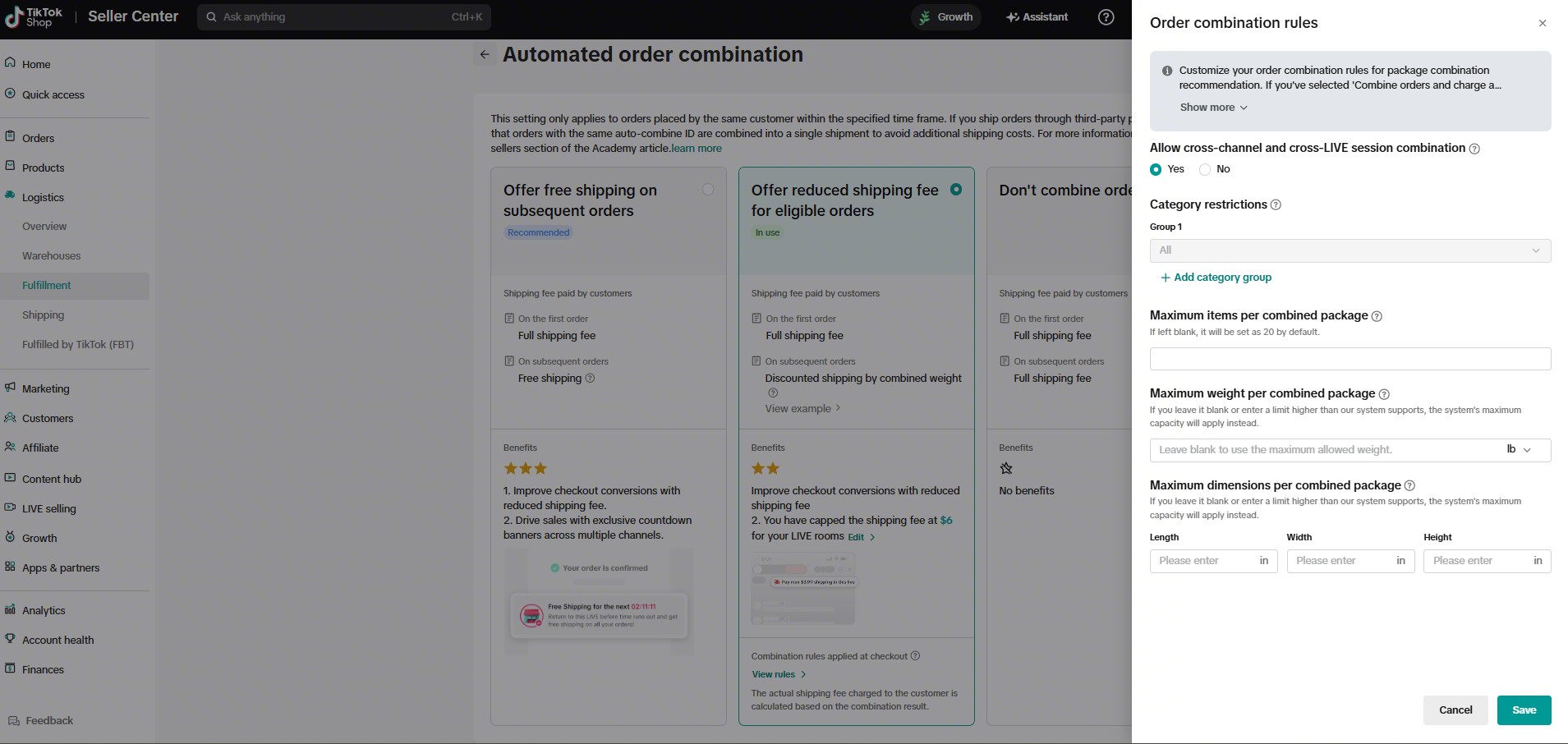1568x744 pixels.
Task: Open the help question mark icon in header
Action: coord(1106,16)
